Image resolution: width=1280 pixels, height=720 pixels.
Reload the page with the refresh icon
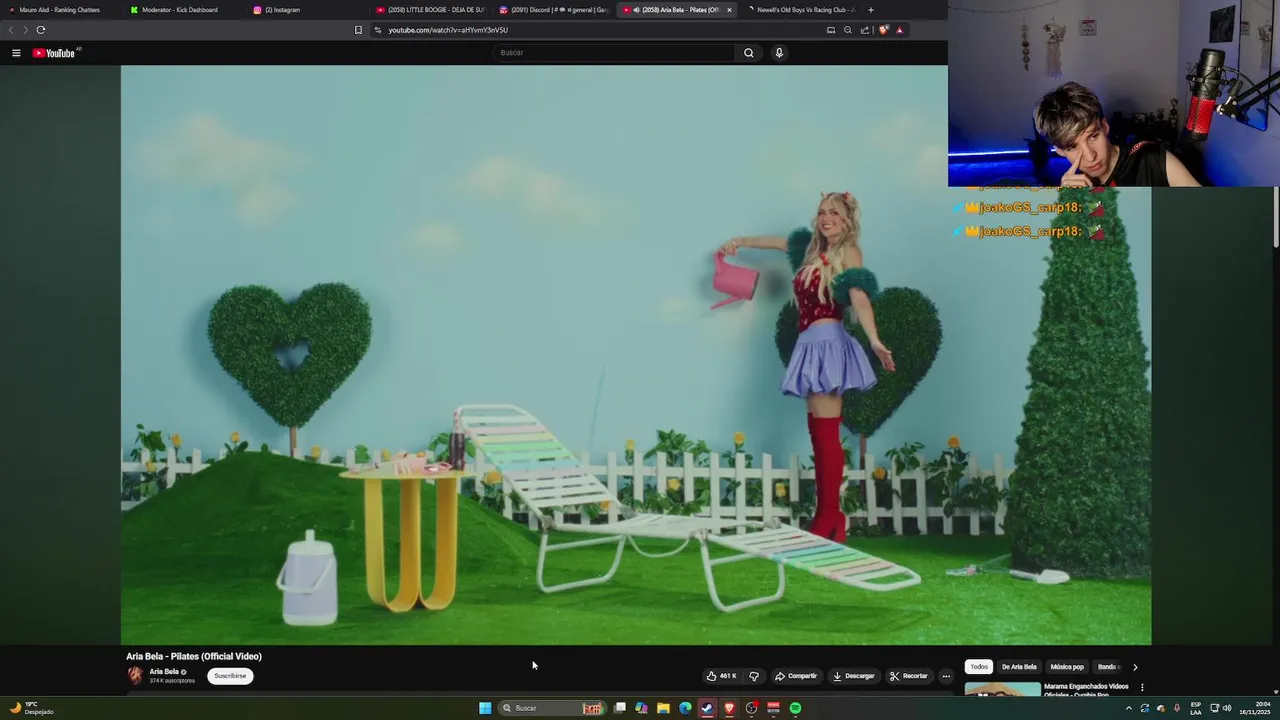coord(41,30)
